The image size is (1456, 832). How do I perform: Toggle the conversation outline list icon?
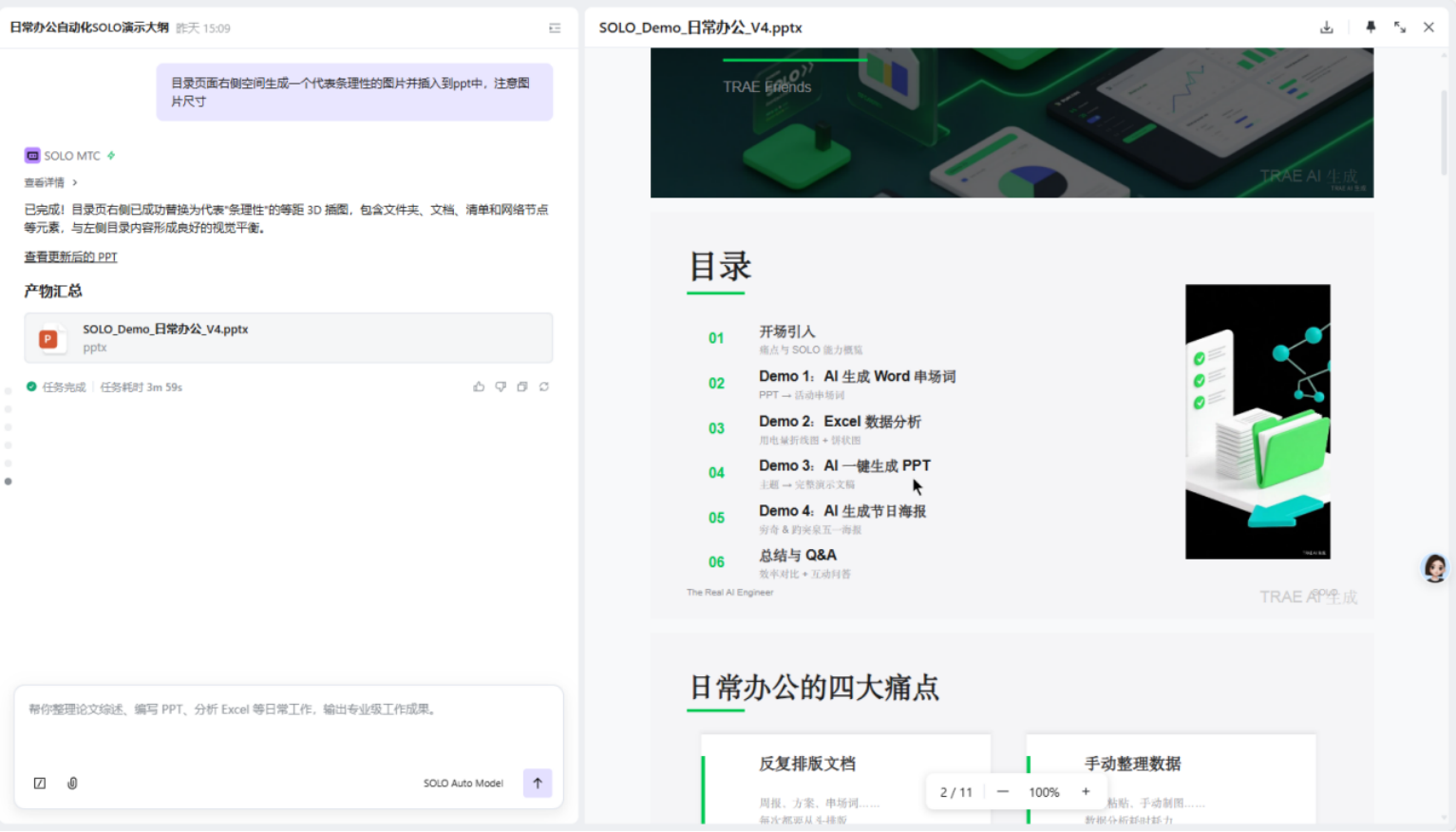[555, 28]
